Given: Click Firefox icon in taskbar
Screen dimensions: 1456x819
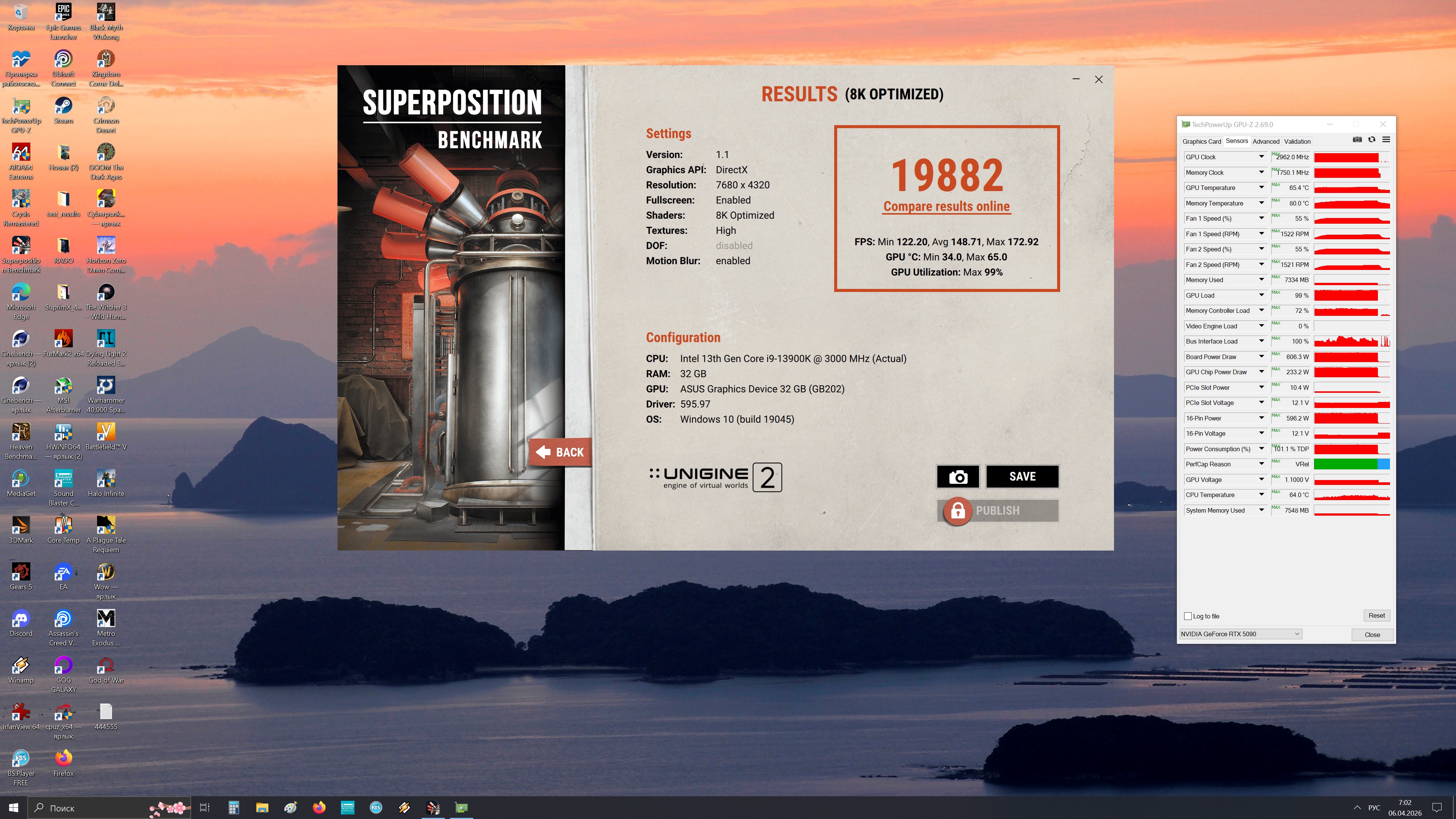Looking at the screenshot, I should tap(319, 807).
